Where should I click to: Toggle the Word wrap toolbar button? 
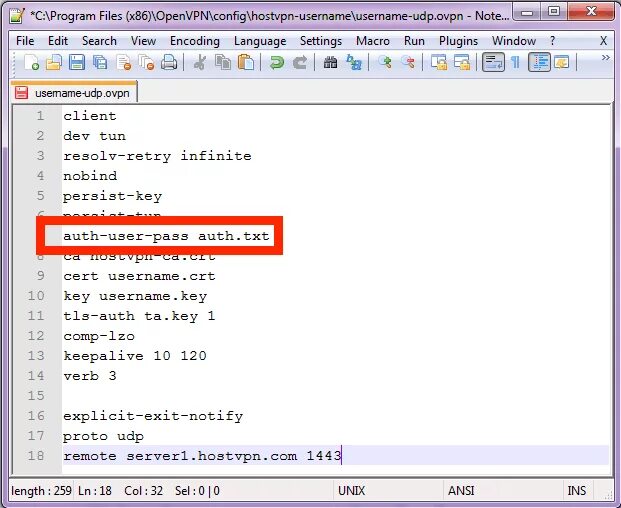(x=493, y=63)
